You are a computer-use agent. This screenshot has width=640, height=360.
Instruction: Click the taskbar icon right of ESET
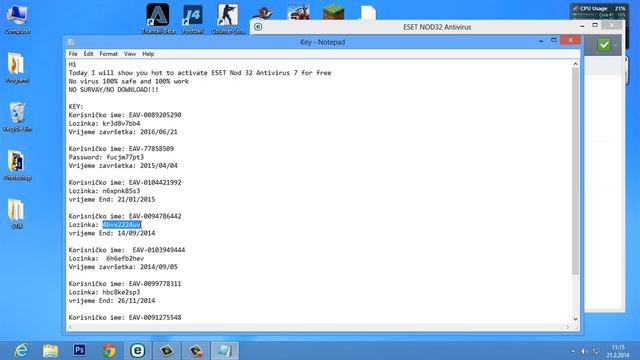(x=167, y=351)
